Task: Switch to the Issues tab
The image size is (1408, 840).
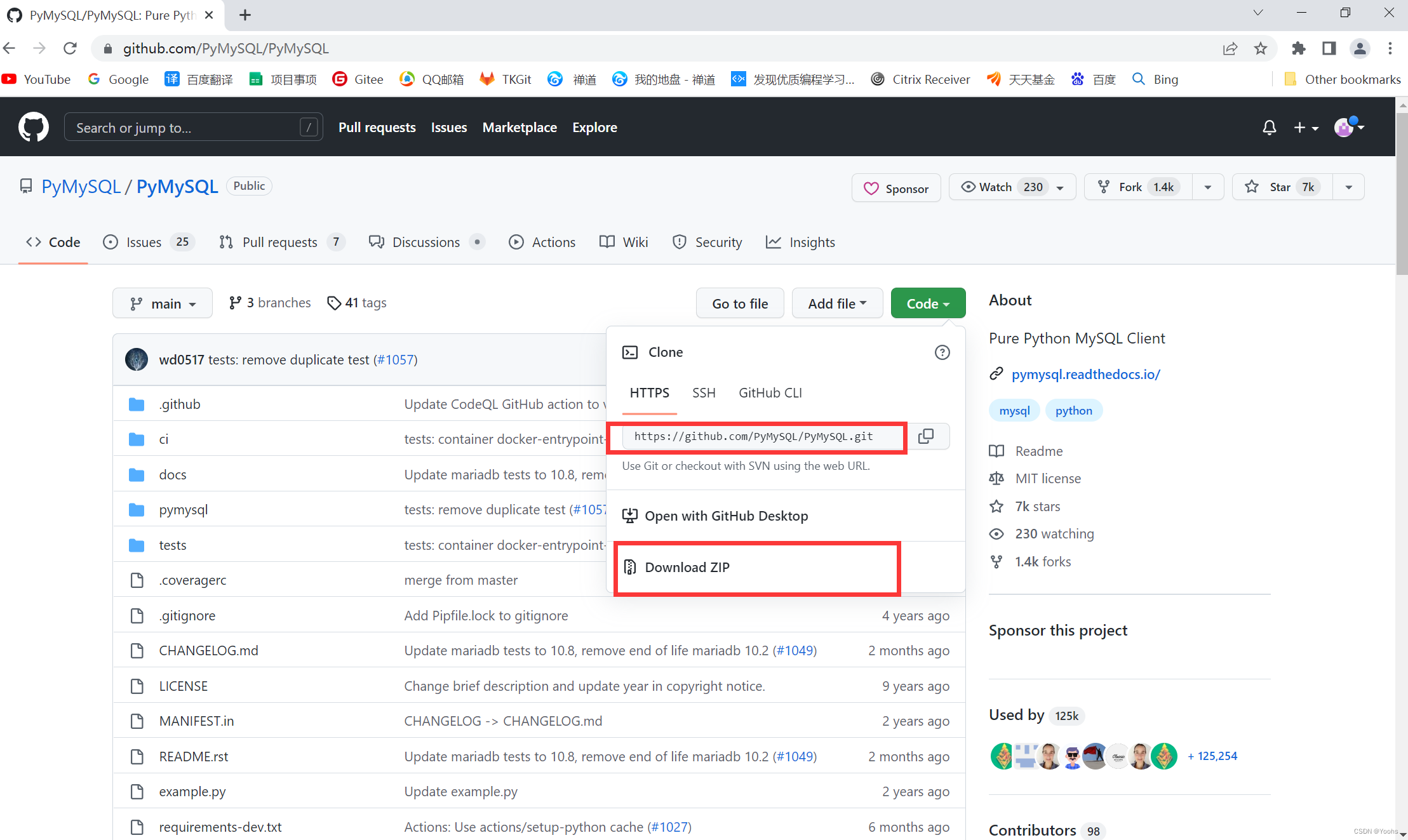Action: click(149, 242)
